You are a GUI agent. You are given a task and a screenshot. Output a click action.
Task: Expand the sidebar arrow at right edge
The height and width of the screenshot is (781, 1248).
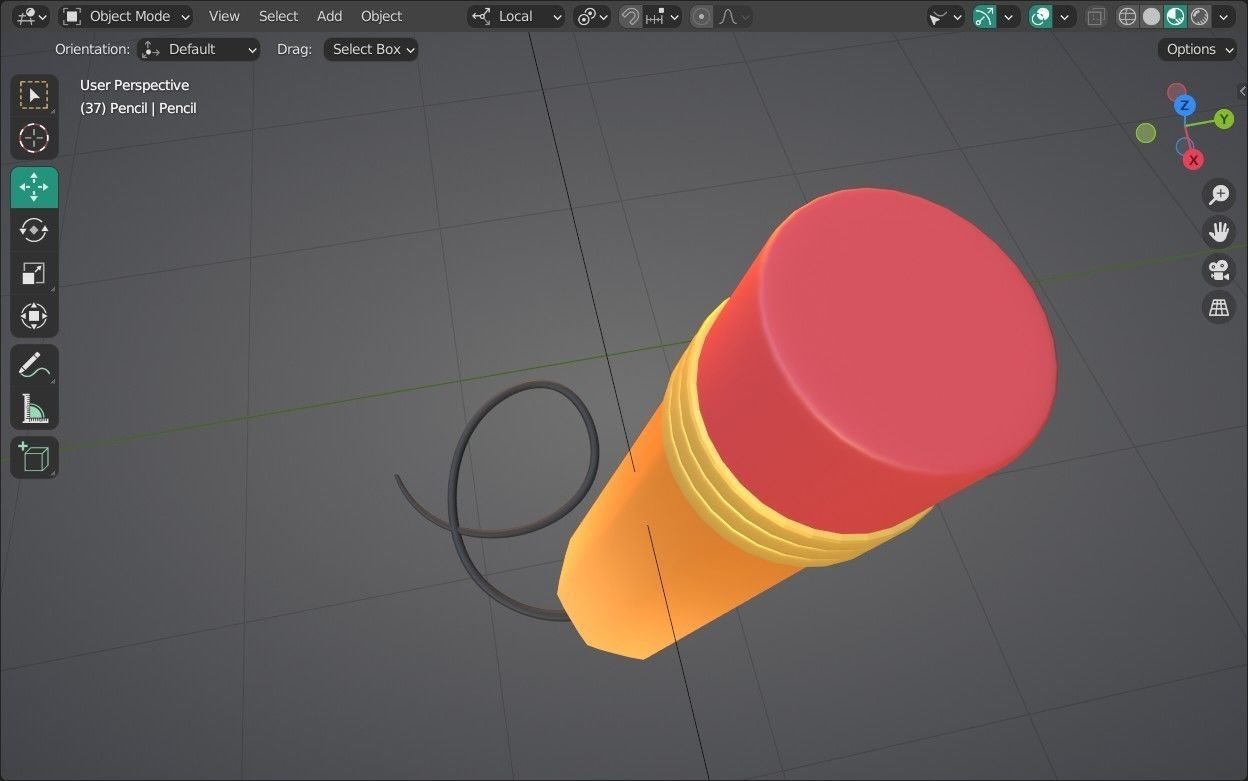[1242, 91]
